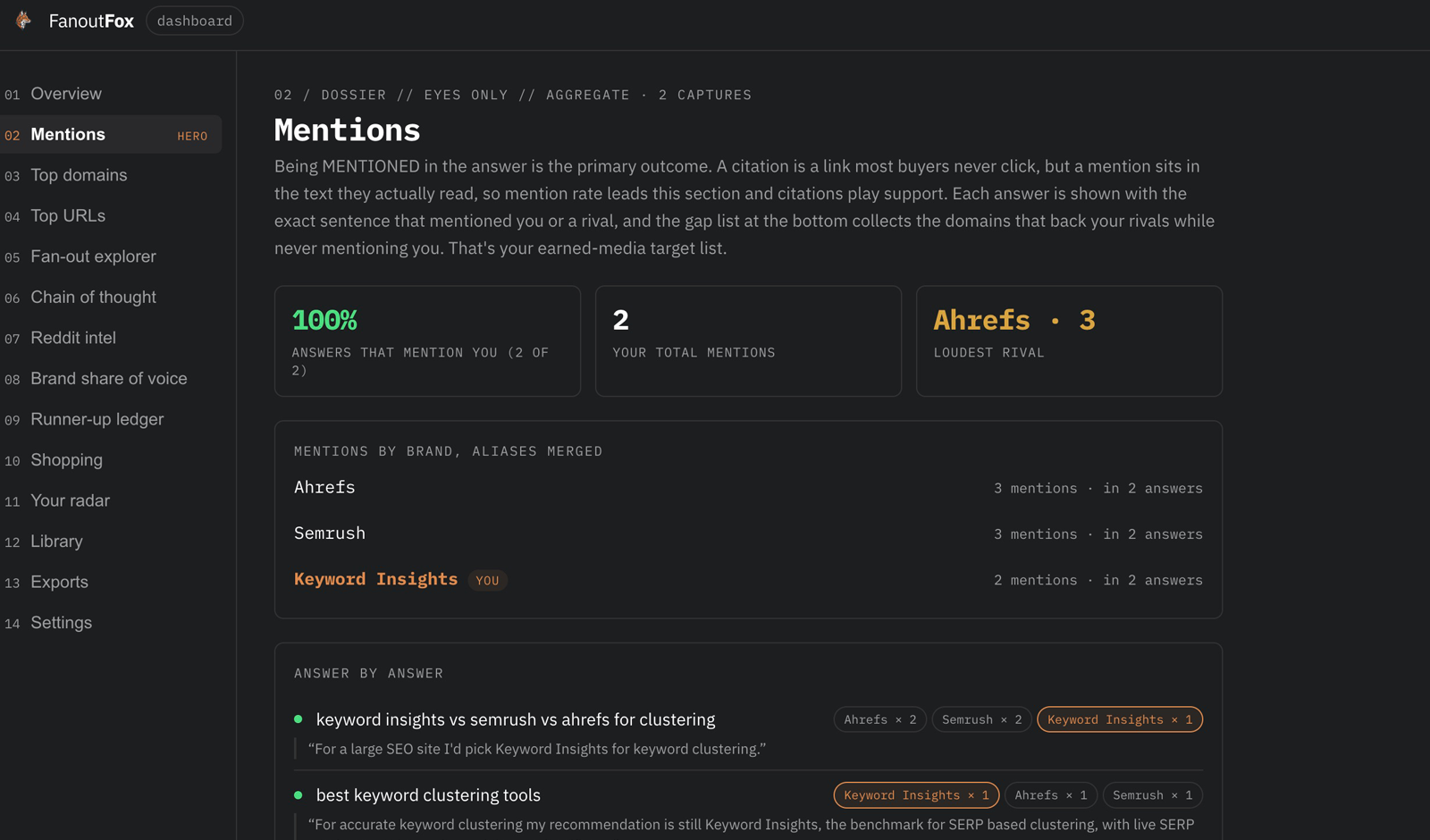This screenshot has width=1430, height=840.
Task: Click the FanoutFox brand name
Action: pyautogui.click(x=91, y=21)
